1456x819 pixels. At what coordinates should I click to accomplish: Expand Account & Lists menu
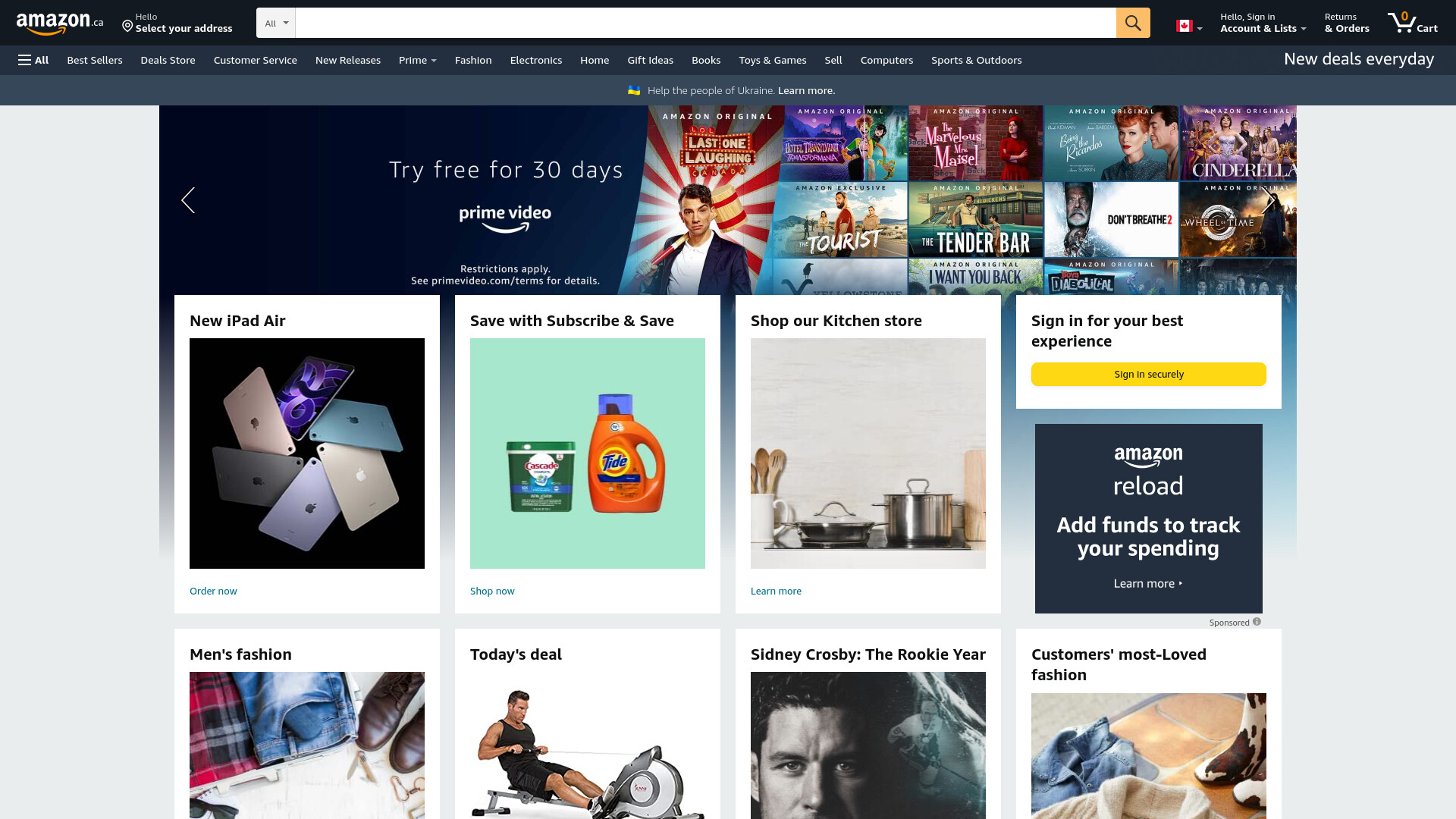(x=1263, y=23)
